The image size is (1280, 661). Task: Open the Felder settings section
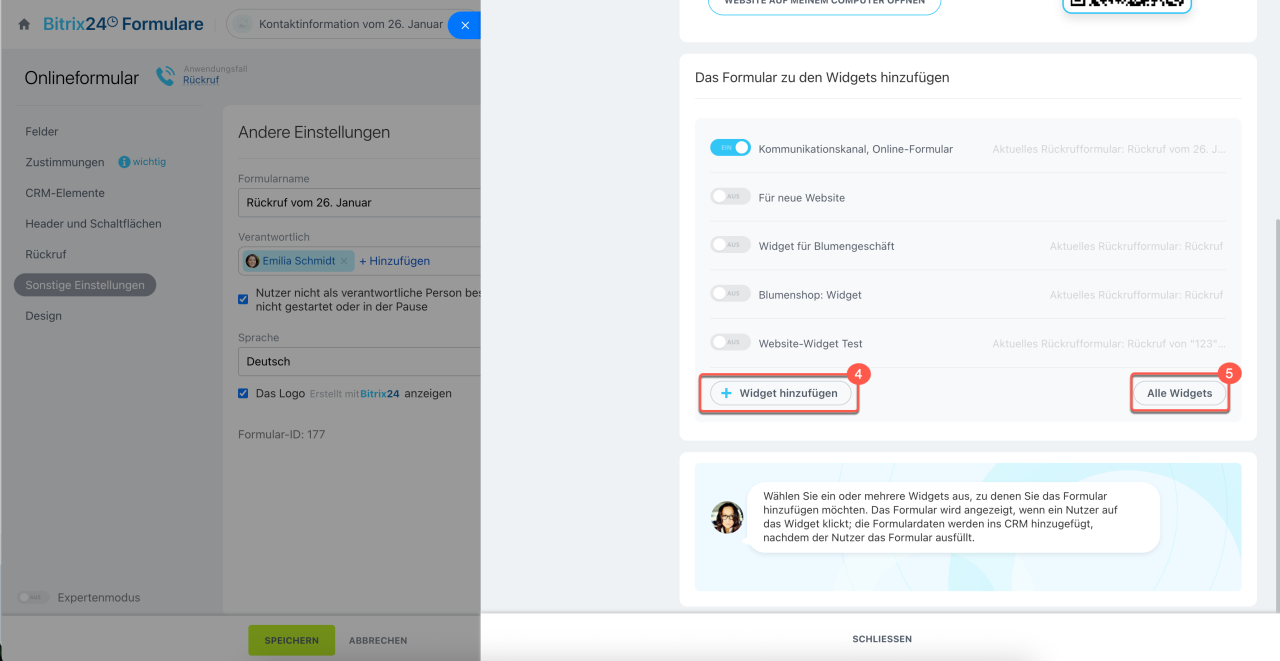point(42,132)
